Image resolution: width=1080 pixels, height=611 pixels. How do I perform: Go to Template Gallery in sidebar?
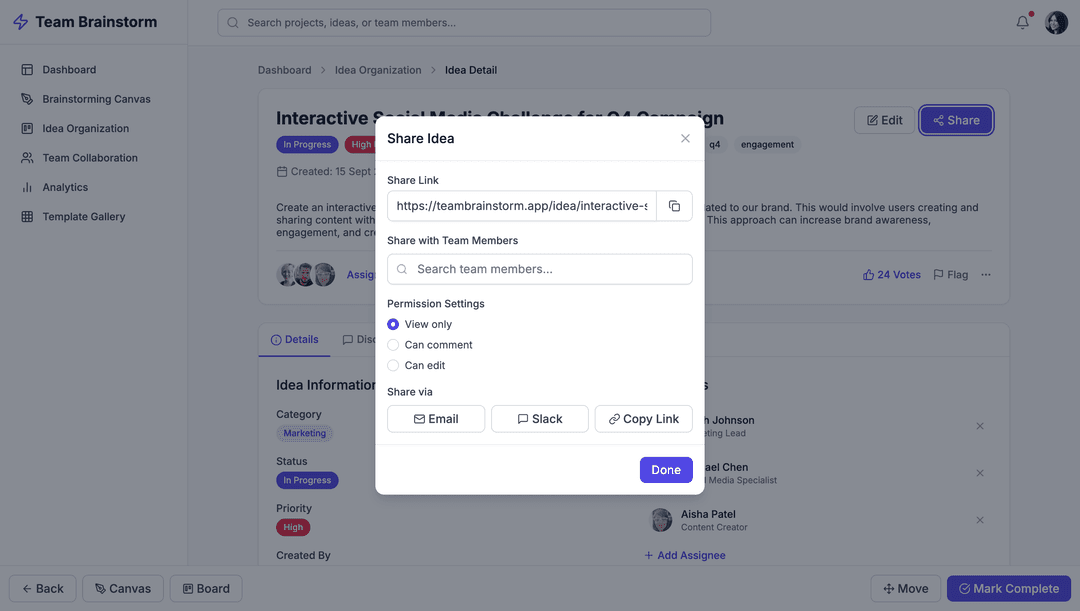click(x=83, y=217)
